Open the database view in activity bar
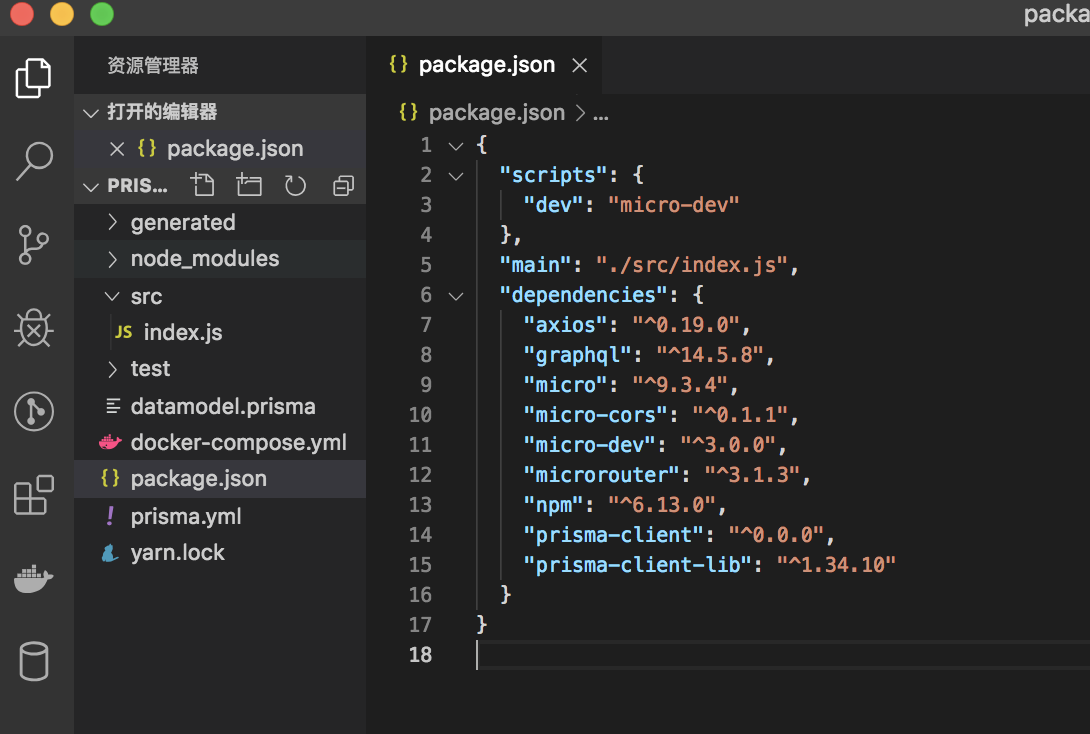 click(x=34, y=662)
